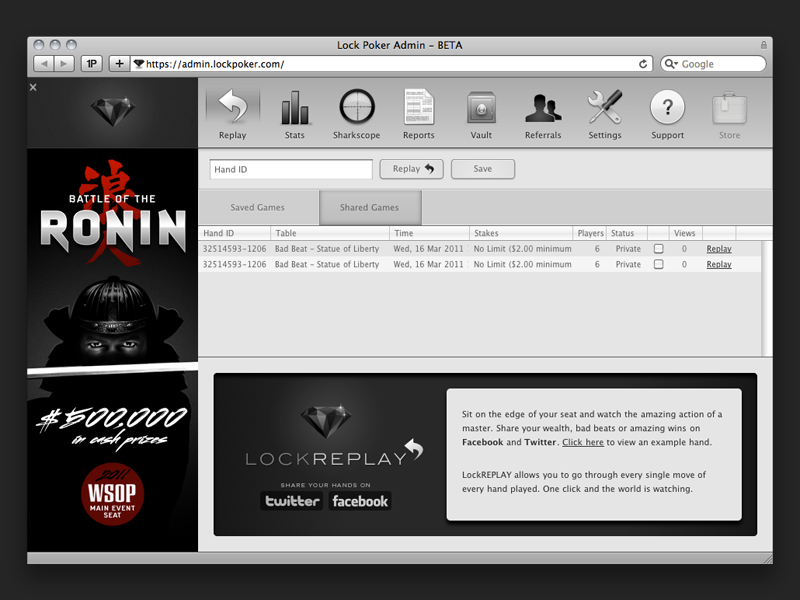
Task: Click the 'Click here' example hand link
Action: click(x=583, y=442)
